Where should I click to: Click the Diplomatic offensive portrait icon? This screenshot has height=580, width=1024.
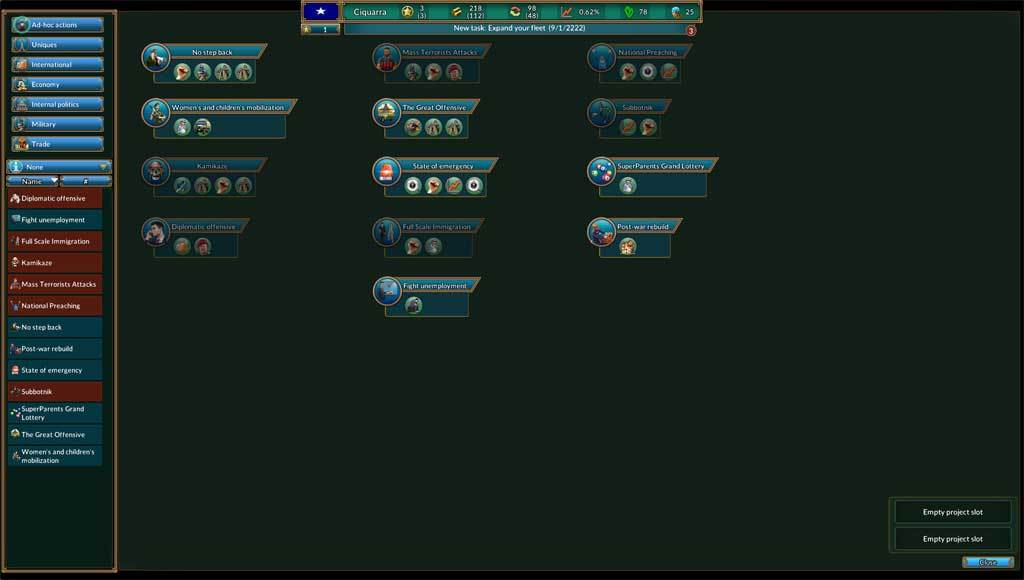(156, 232)
